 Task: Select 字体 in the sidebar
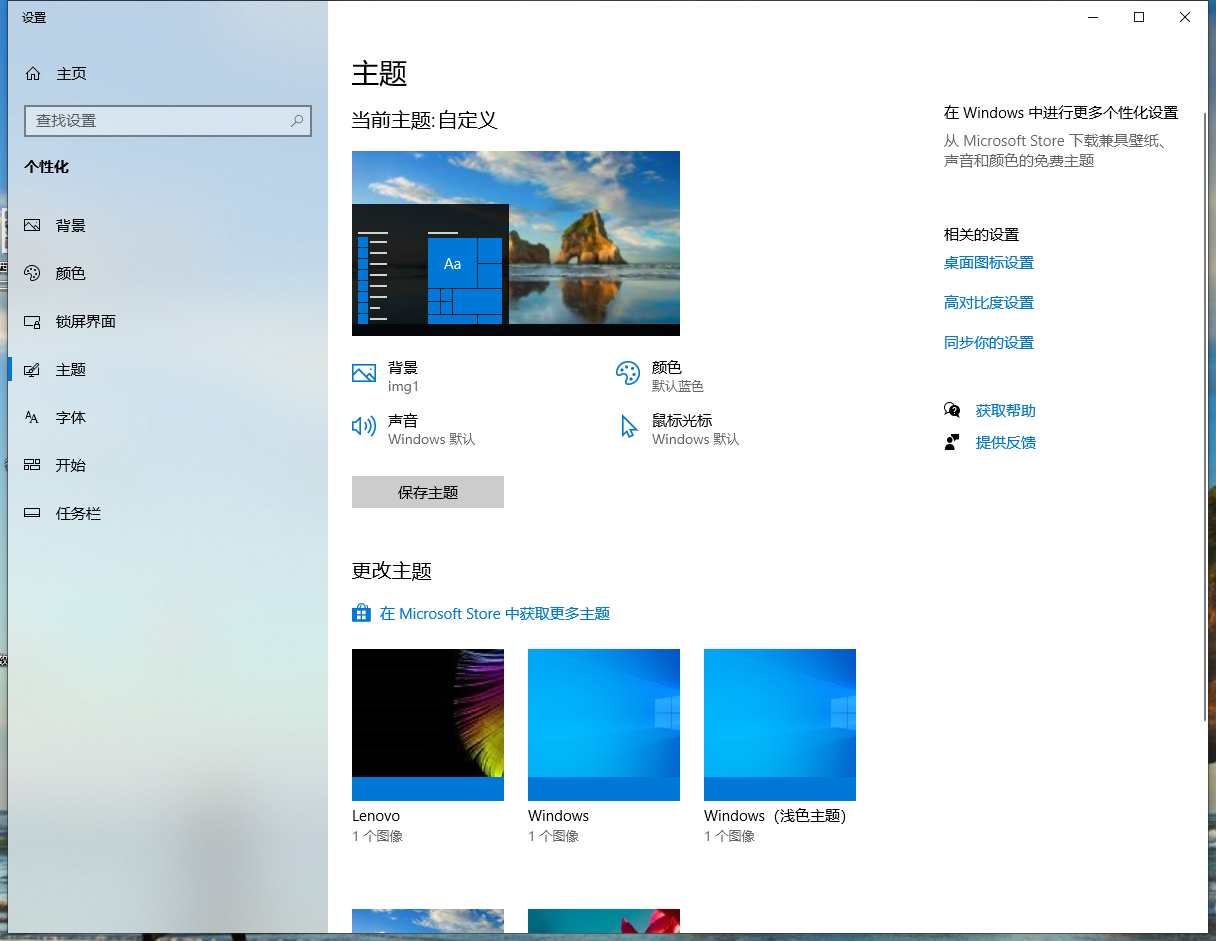click(168, 418)
